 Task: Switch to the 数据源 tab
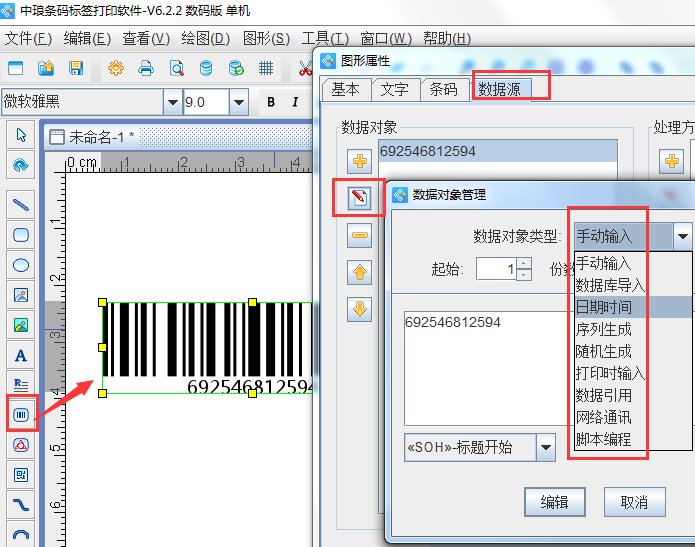500,90
